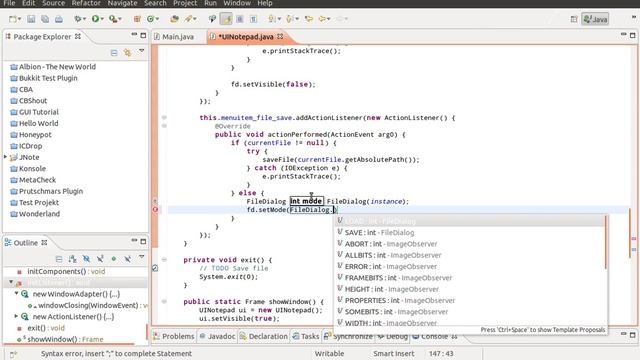The image size is (640, 360).
Task: Click Collapse All in Package Explorer
Action: tap(114, 53)
